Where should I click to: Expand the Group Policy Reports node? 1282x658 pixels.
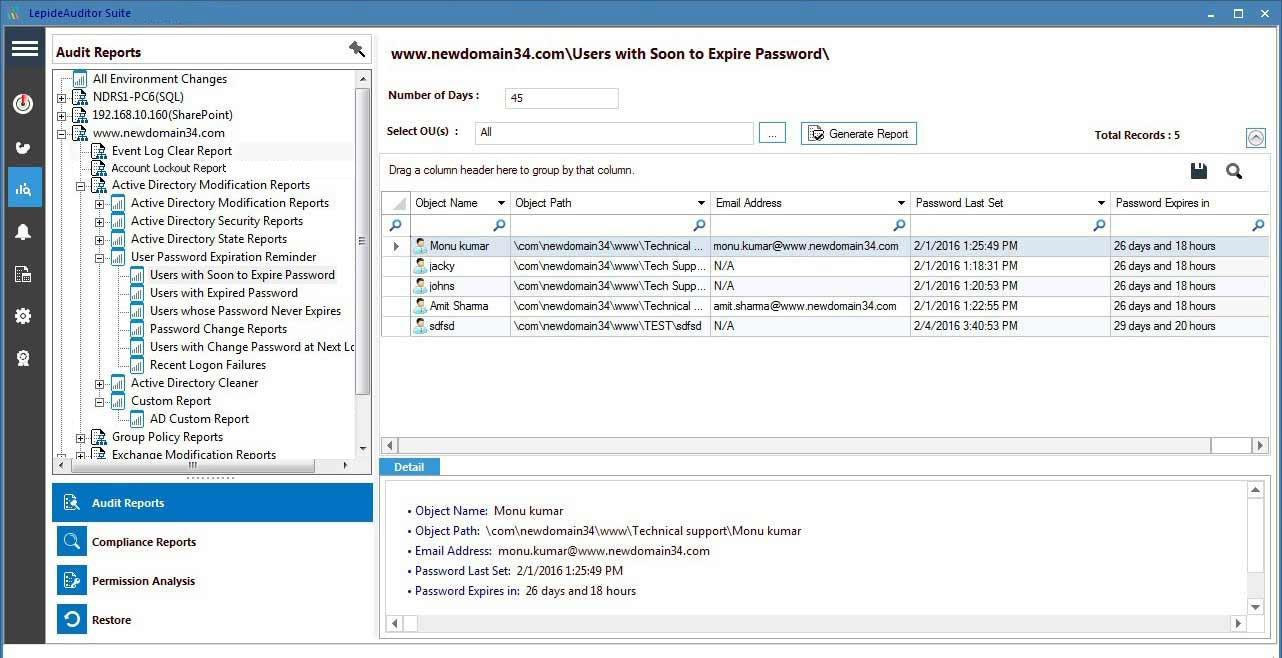coord(81,437)
